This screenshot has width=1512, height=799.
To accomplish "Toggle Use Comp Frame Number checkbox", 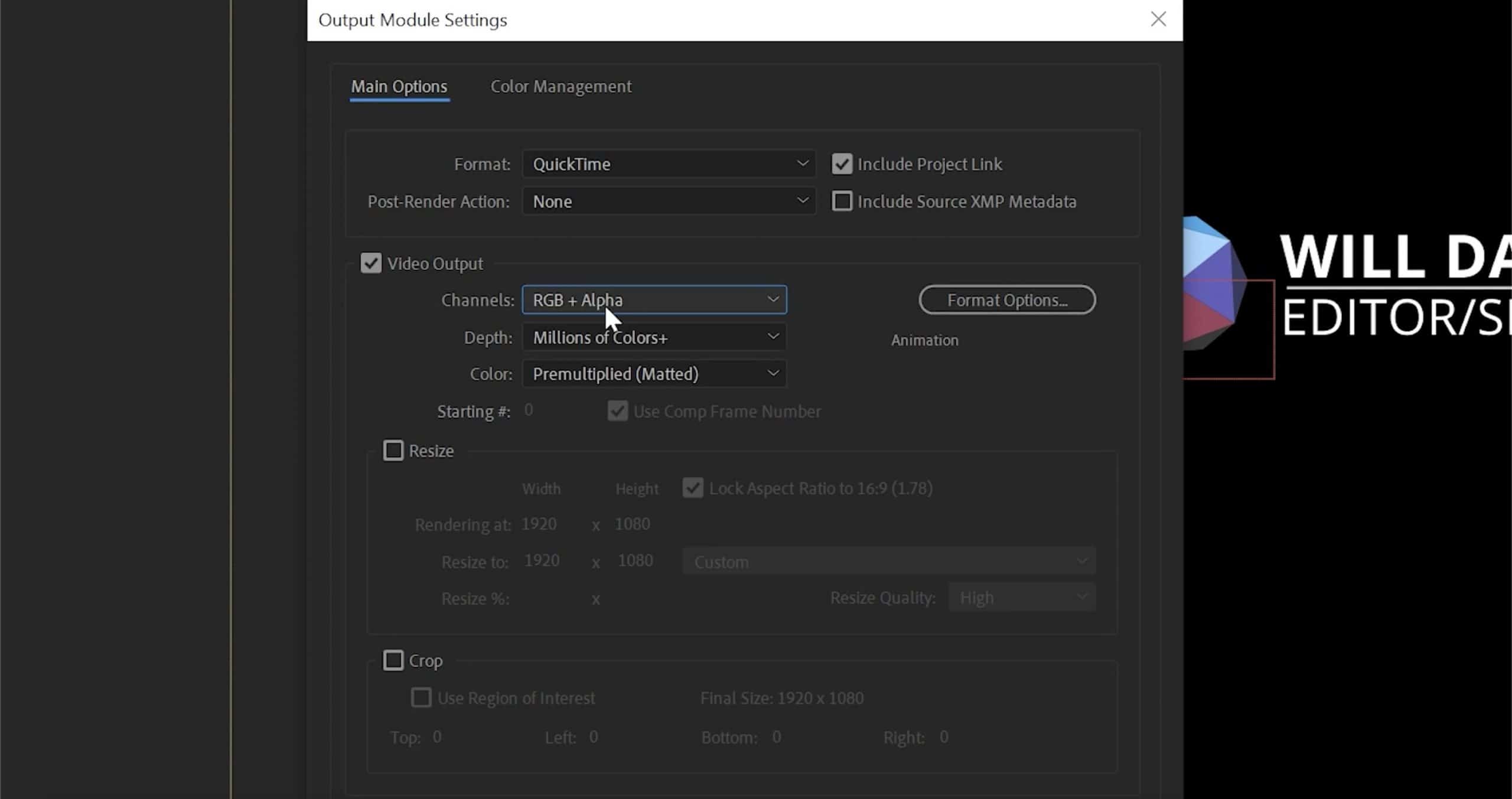I will pos(617,411).
